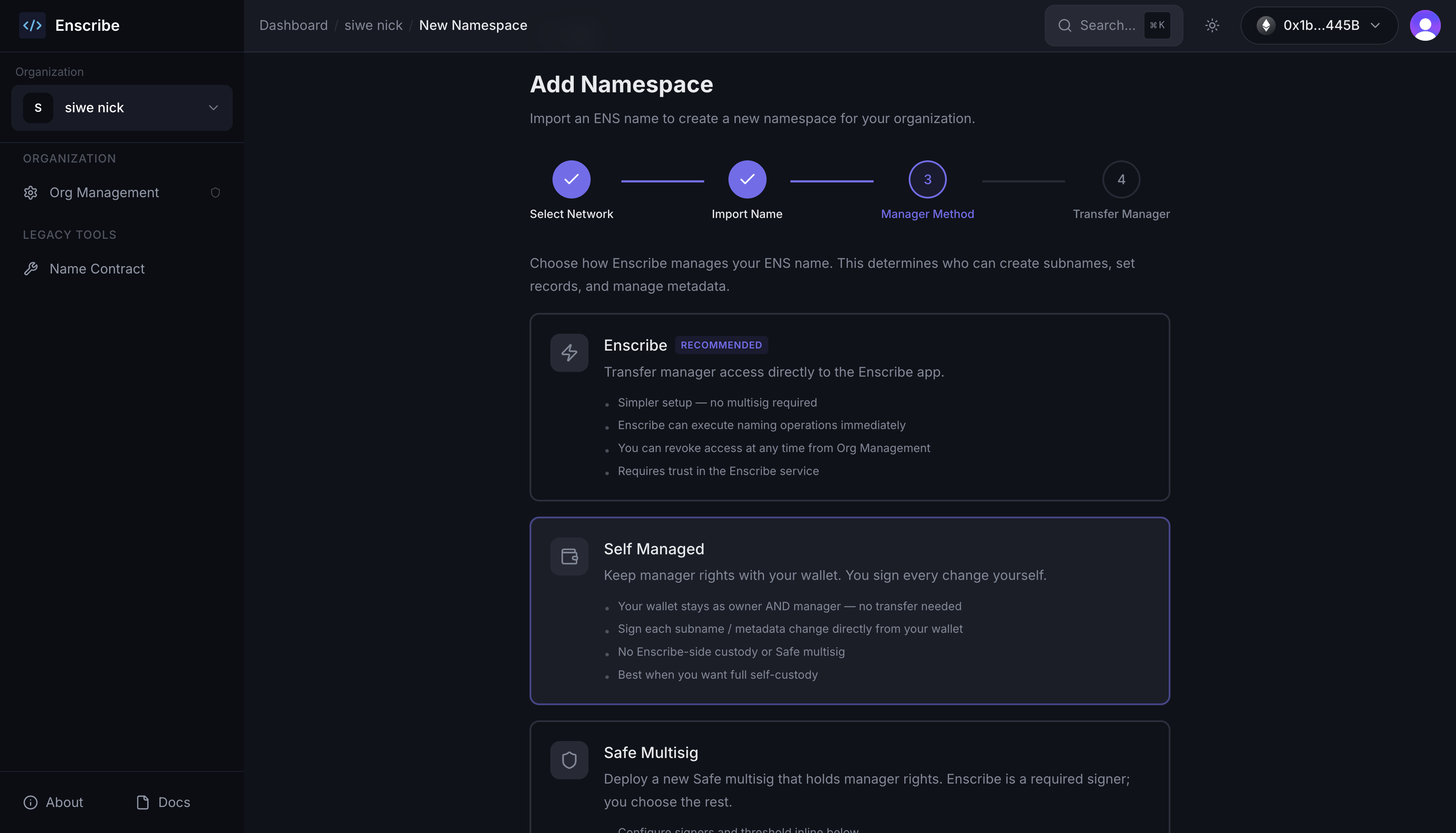Open the Docs link in sidebar footer
Screen dimensions: 1456x833
[163, 802]
